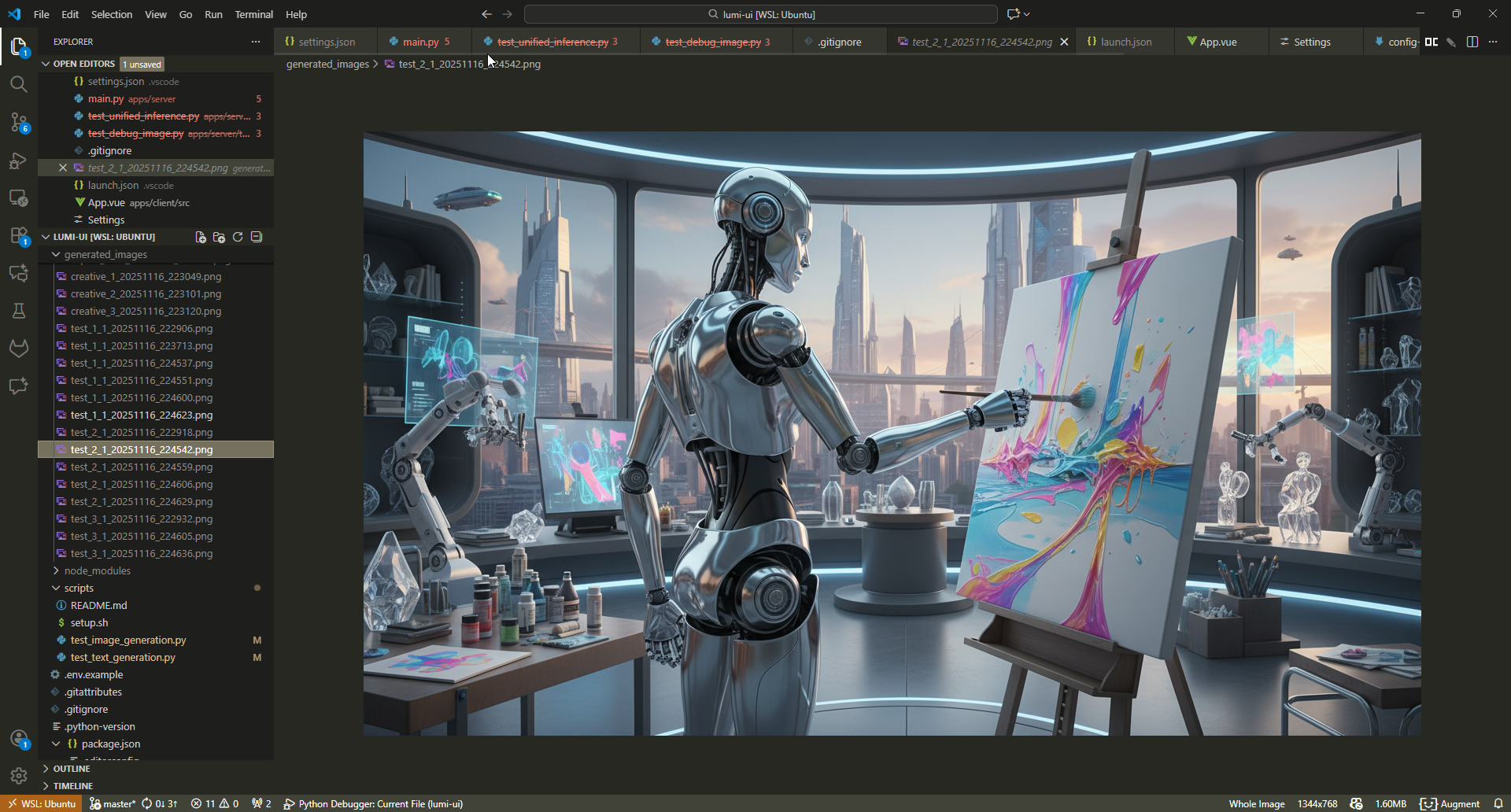This screenshot has width=1511, height=812.
Task: Collapse the Open Editors section
Action: click(46, 64)
